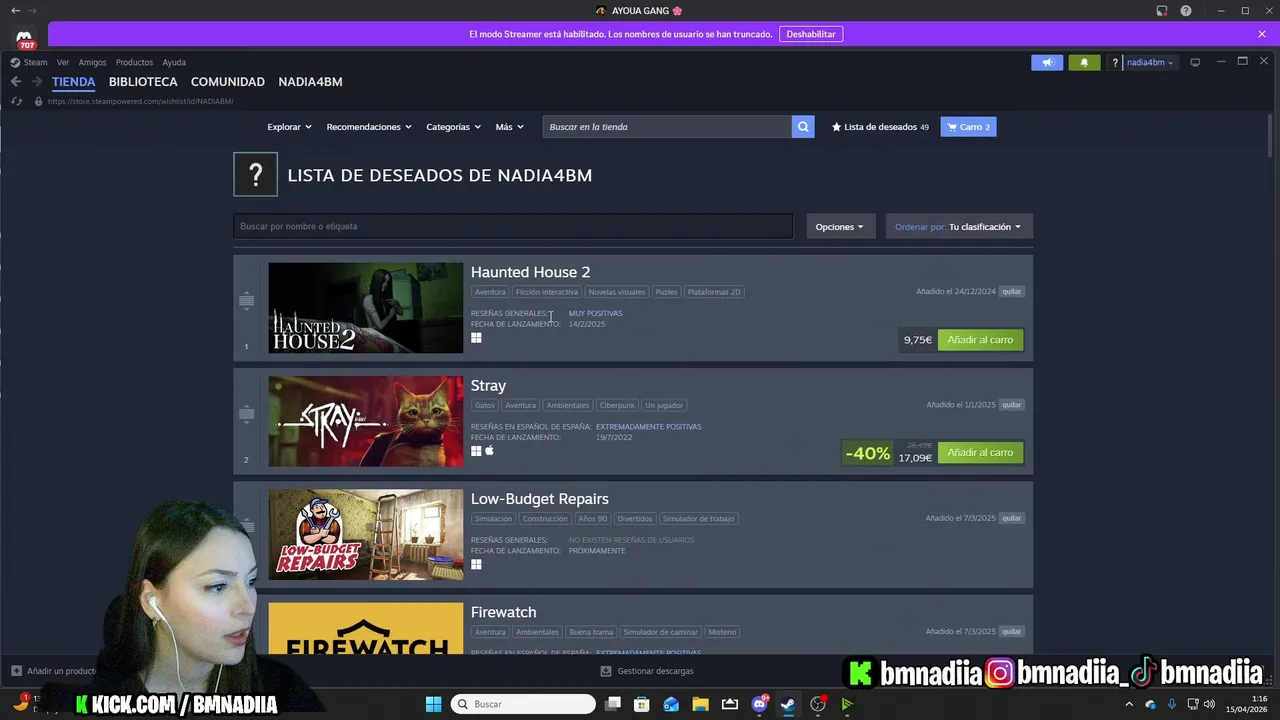This screenshot has height=720, width=1280.
Task: Open the Amigos menu
Action: pos(92,62)
